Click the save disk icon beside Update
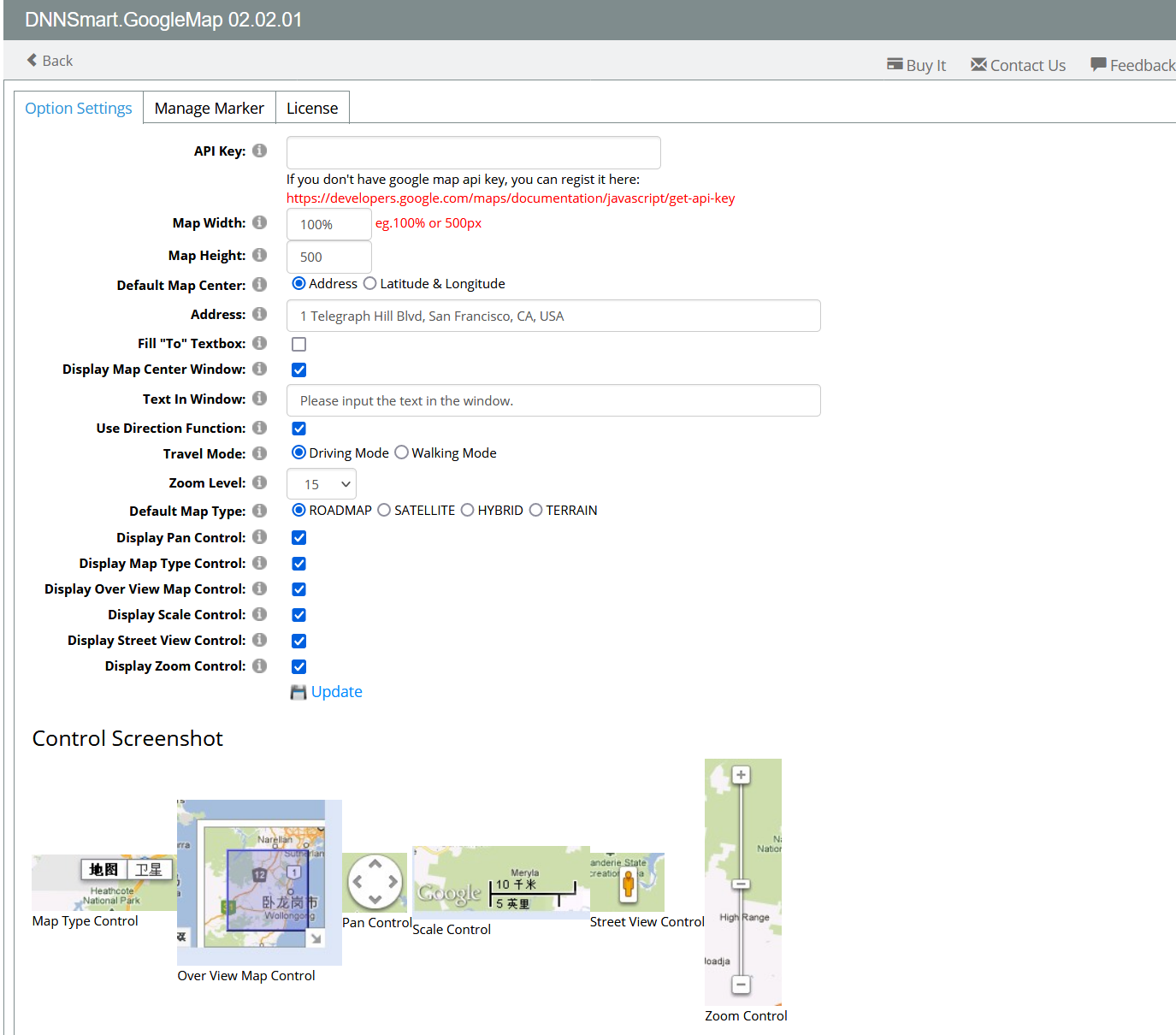This screenshot has height=1035, width=1176. tap(298, 692)
